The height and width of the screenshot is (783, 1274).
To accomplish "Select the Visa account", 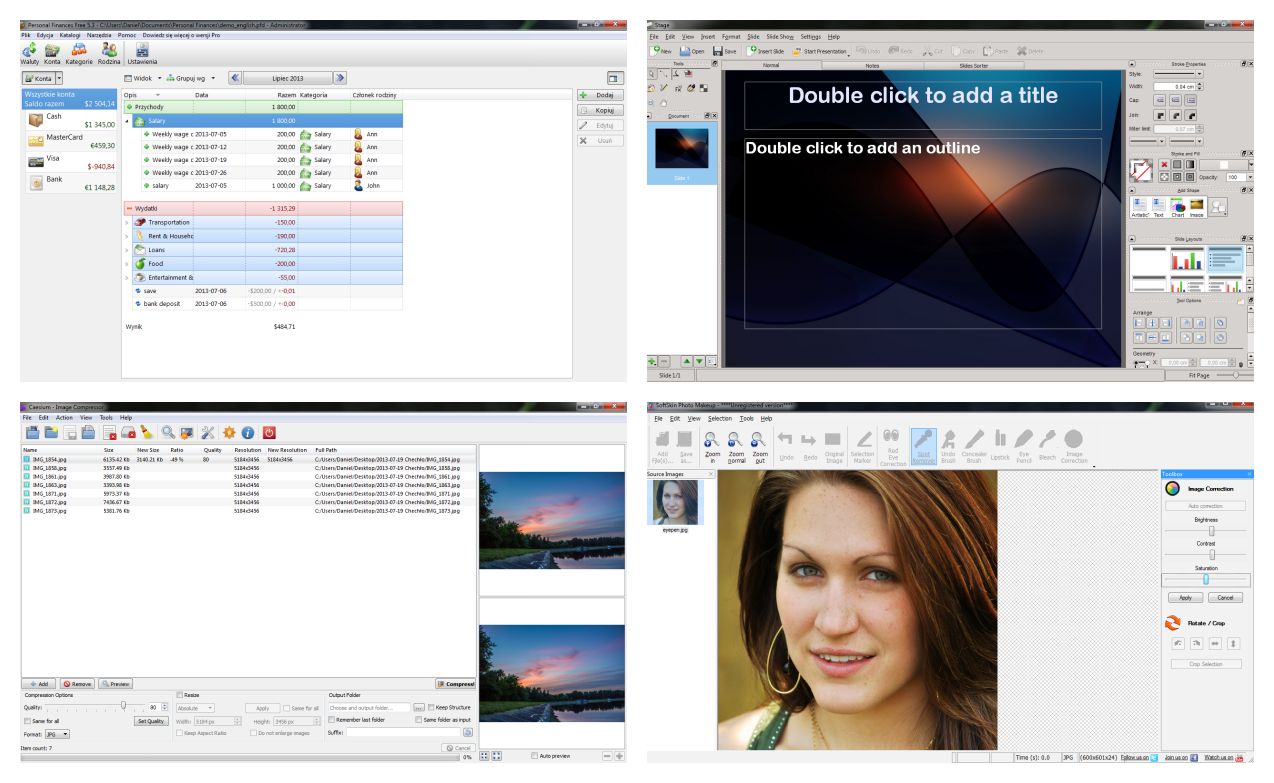I will [x=69, y=162].
